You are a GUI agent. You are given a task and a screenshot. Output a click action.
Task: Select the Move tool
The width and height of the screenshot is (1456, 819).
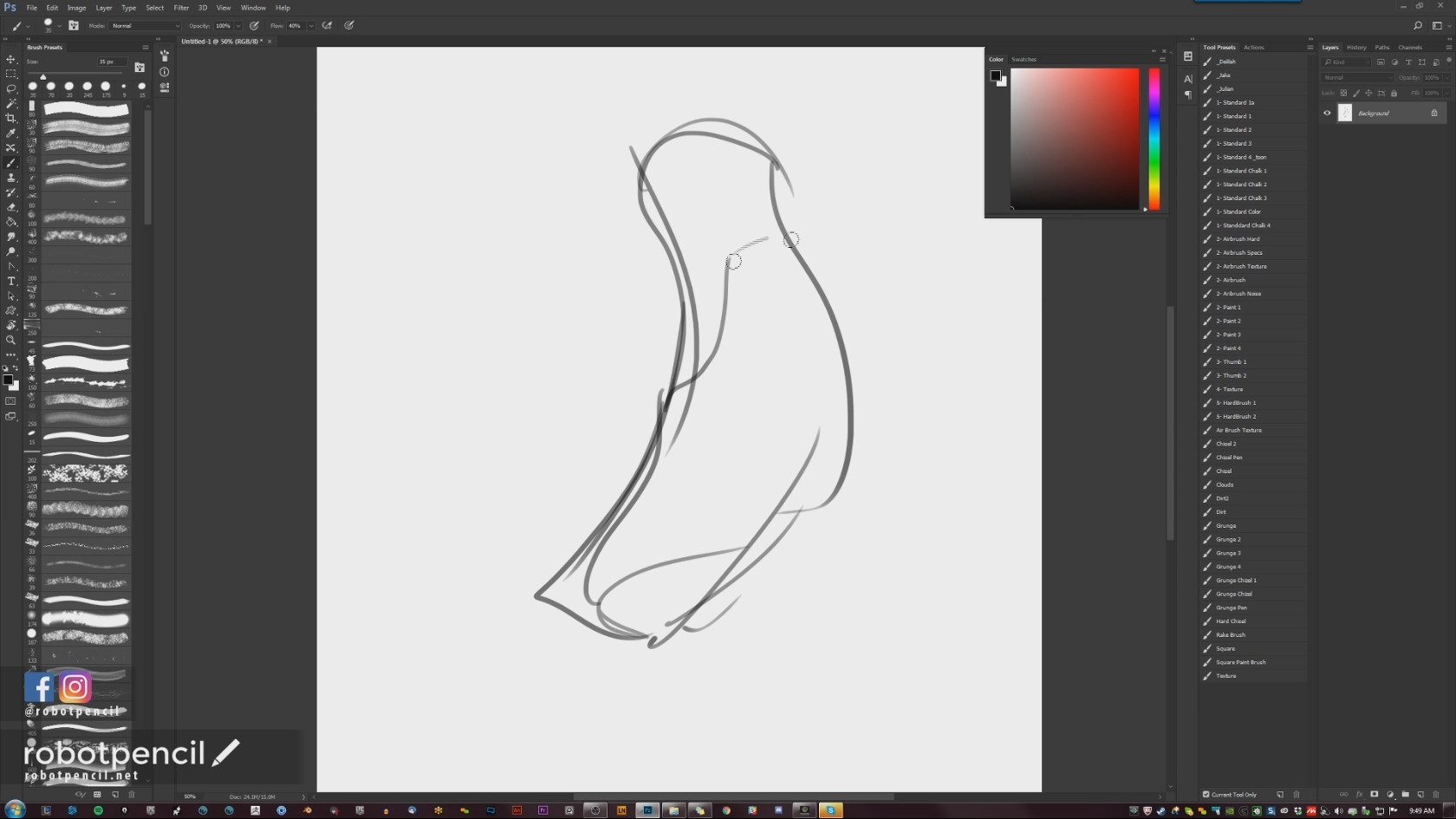point(11,60)
